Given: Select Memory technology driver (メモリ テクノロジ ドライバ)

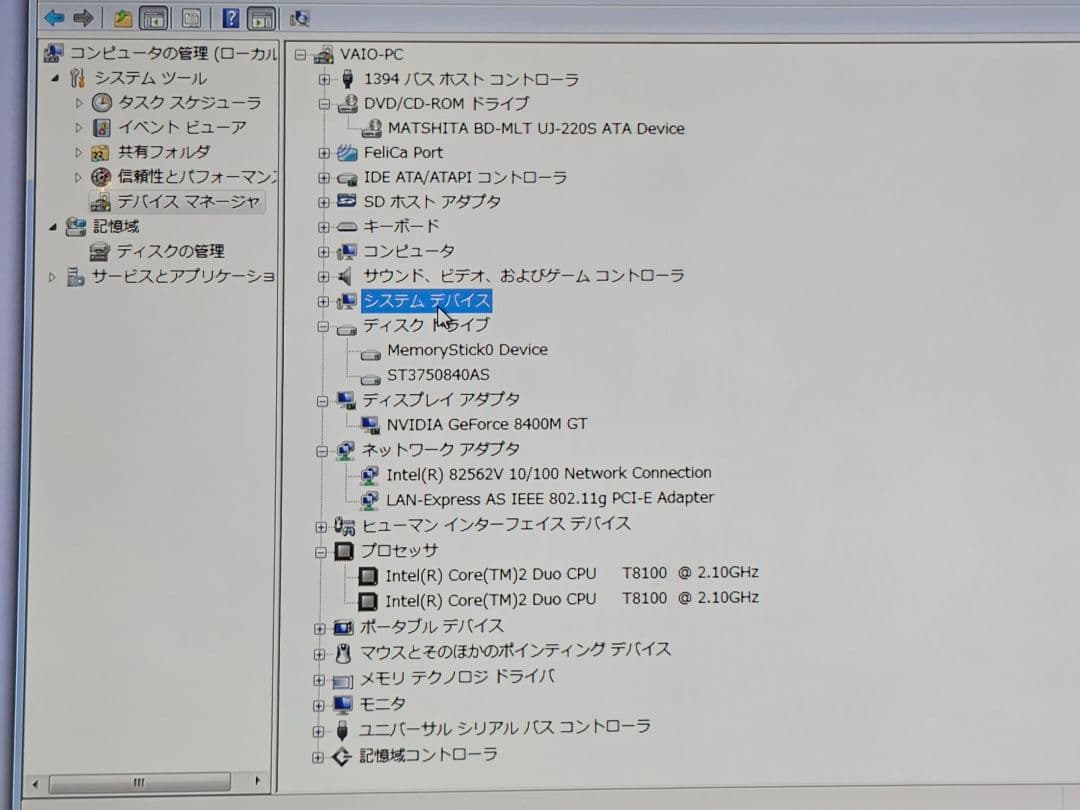Looking at the screenshot, I should click(457, 678).
